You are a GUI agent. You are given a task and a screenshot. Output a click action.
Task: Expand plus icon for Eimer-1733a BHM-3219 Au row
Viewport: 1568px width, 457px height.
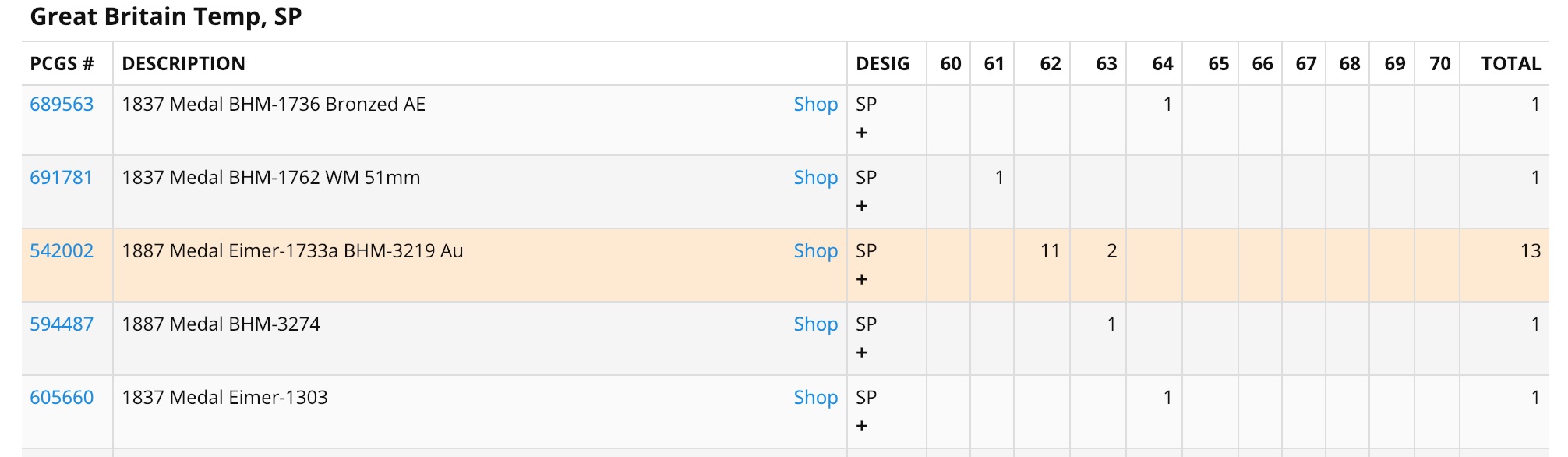click(861, 280)
